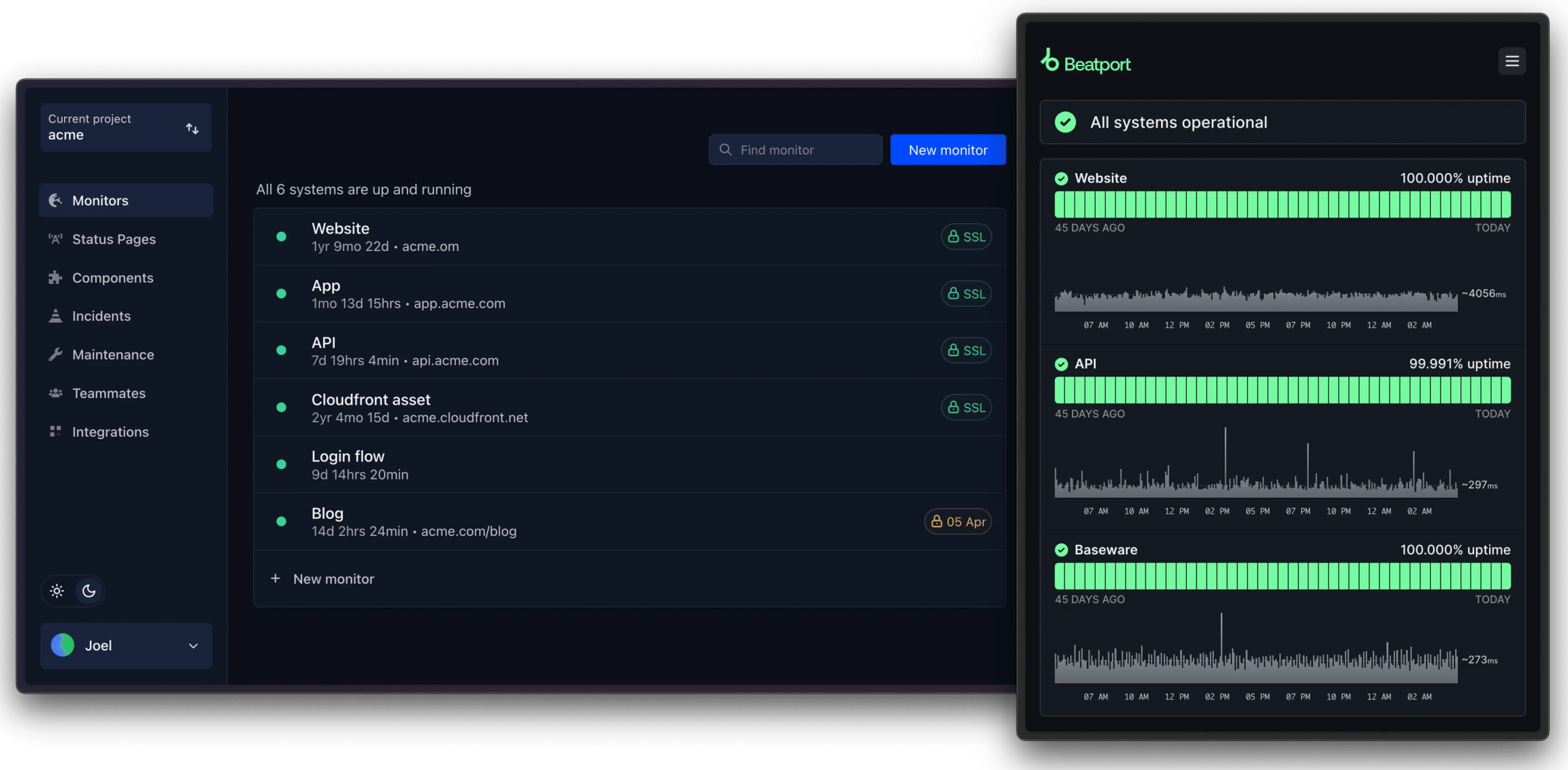Click the Integrations grid icon
The height and width of the screenshot is (770, 1568).
(x=55, y=431)
